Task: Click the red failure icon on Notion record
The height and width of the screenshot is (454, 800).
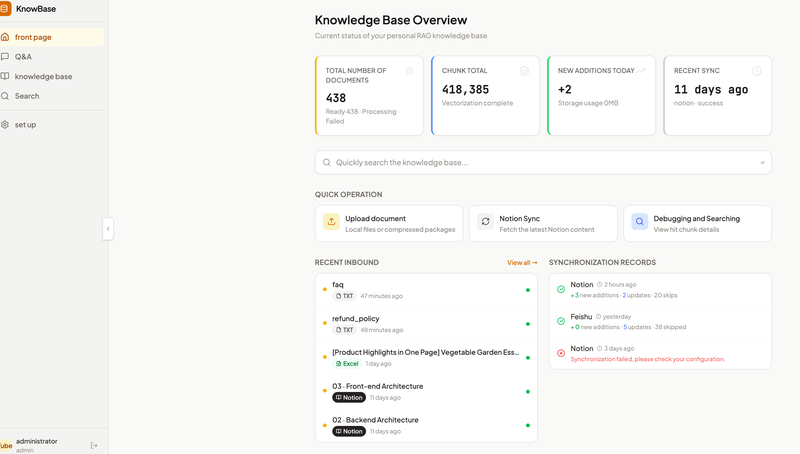Action: pos(561,353)
